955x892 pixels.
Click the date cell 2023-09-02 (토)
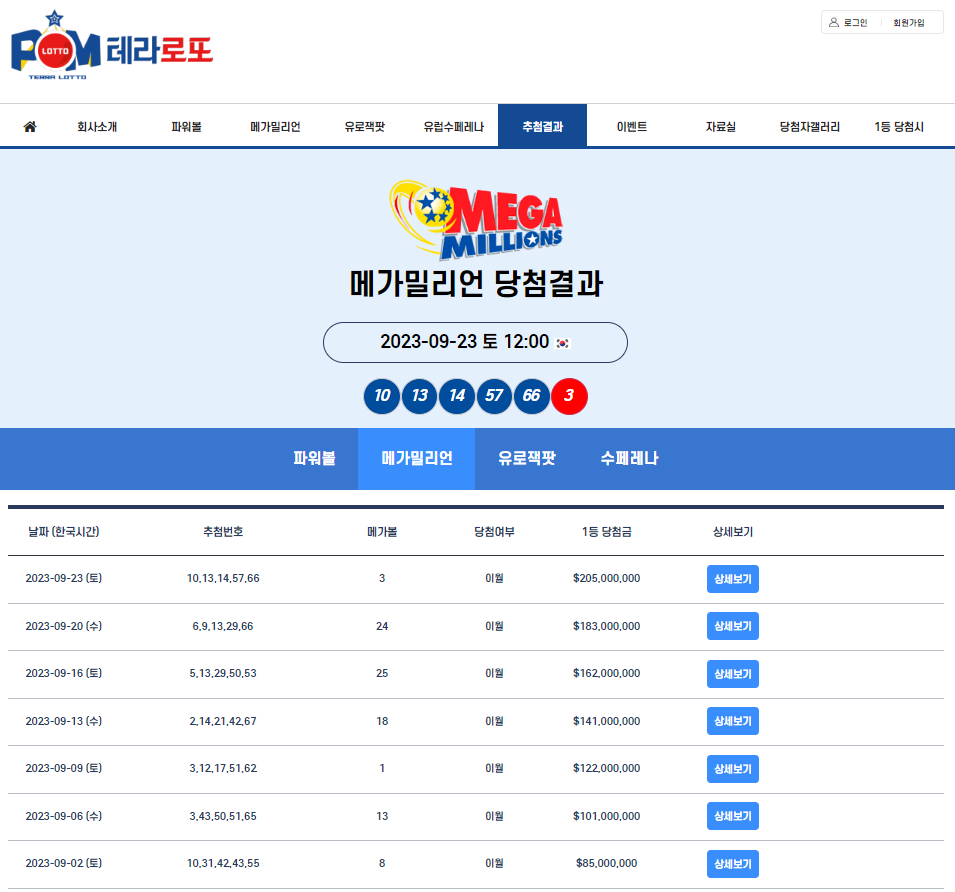click(x=63, y=863)
